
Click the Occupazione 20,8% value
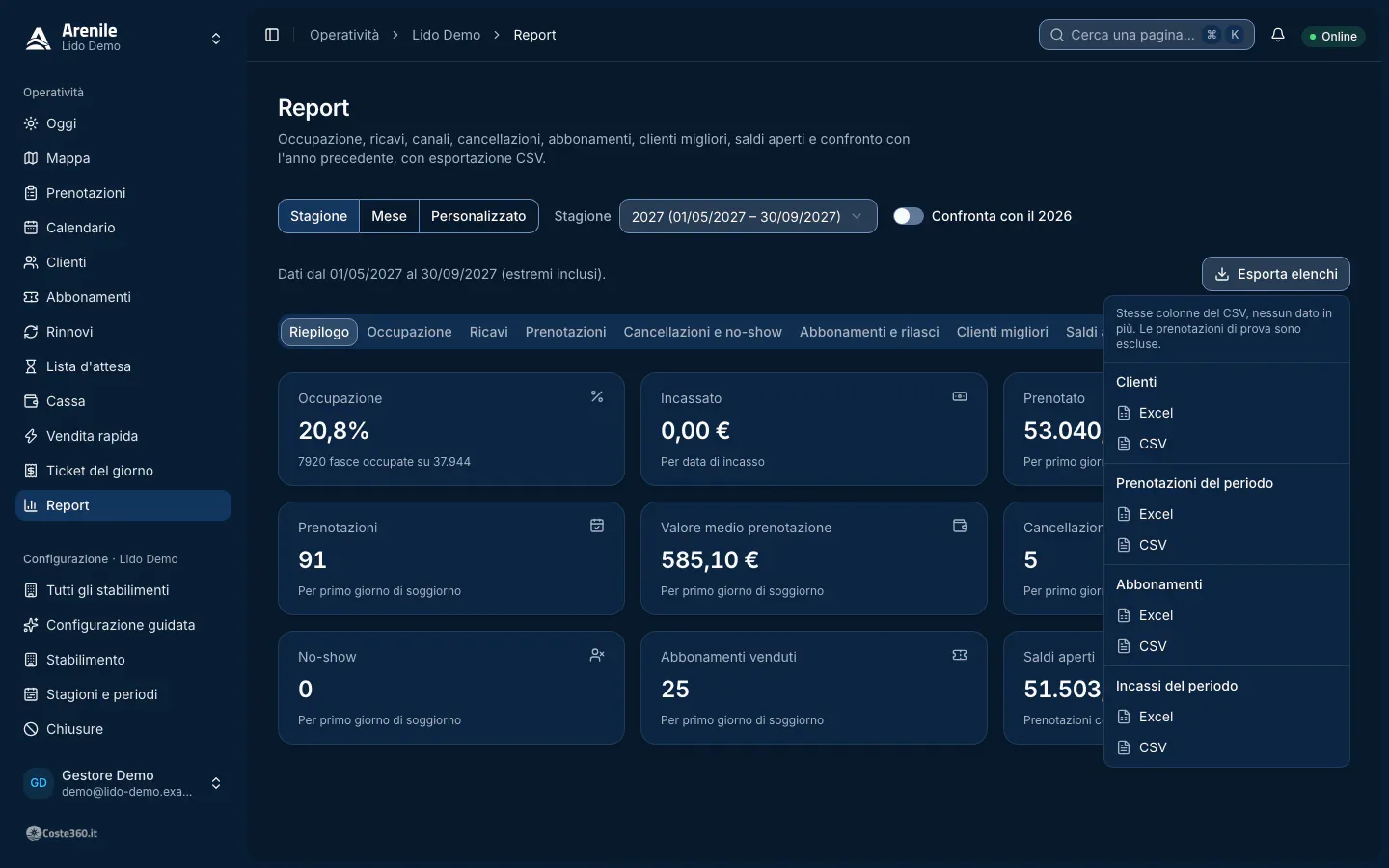point(334,430)
